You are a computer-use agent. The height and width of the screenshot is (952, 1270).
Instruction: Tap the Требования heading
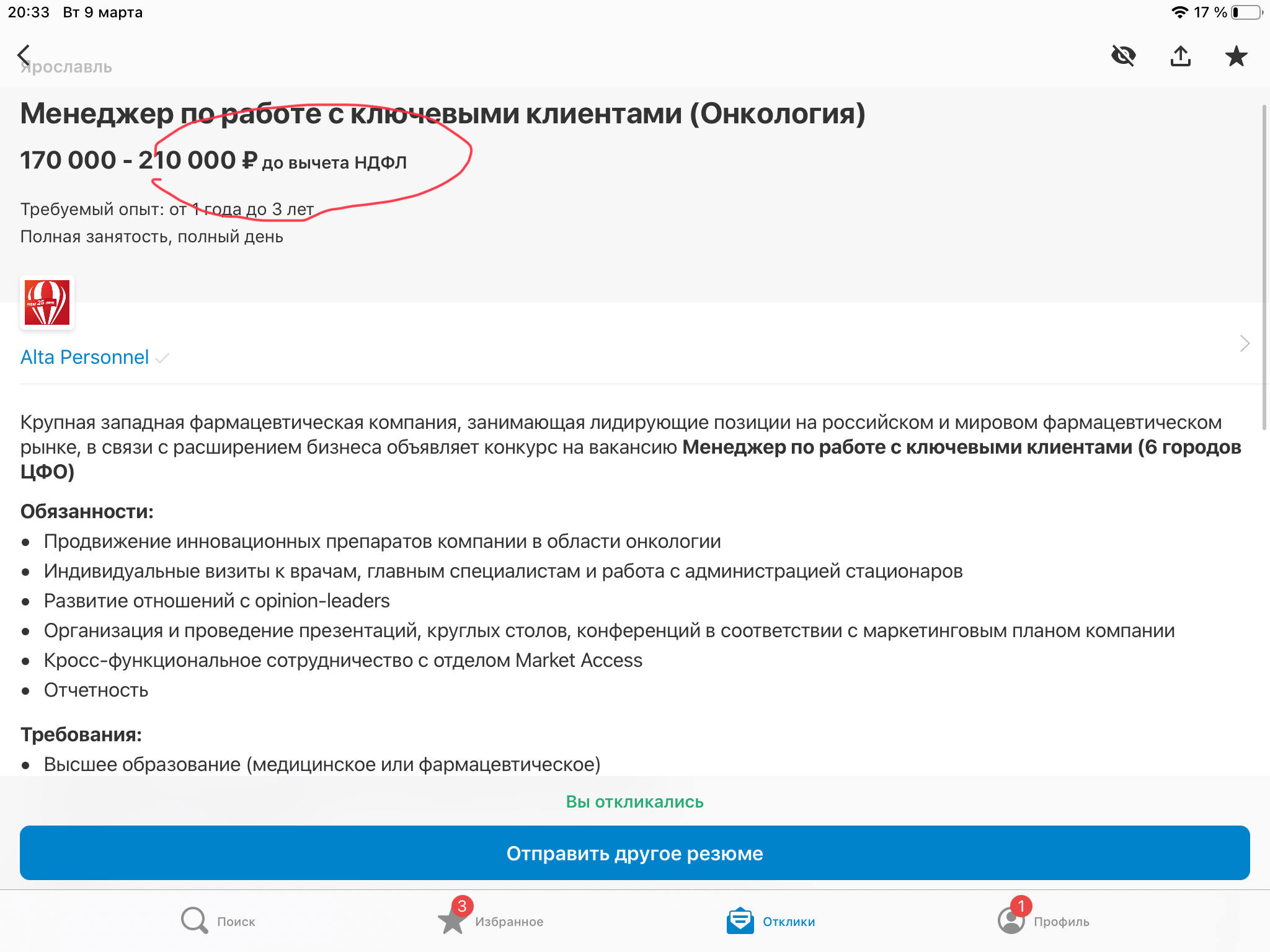(81, 734)
